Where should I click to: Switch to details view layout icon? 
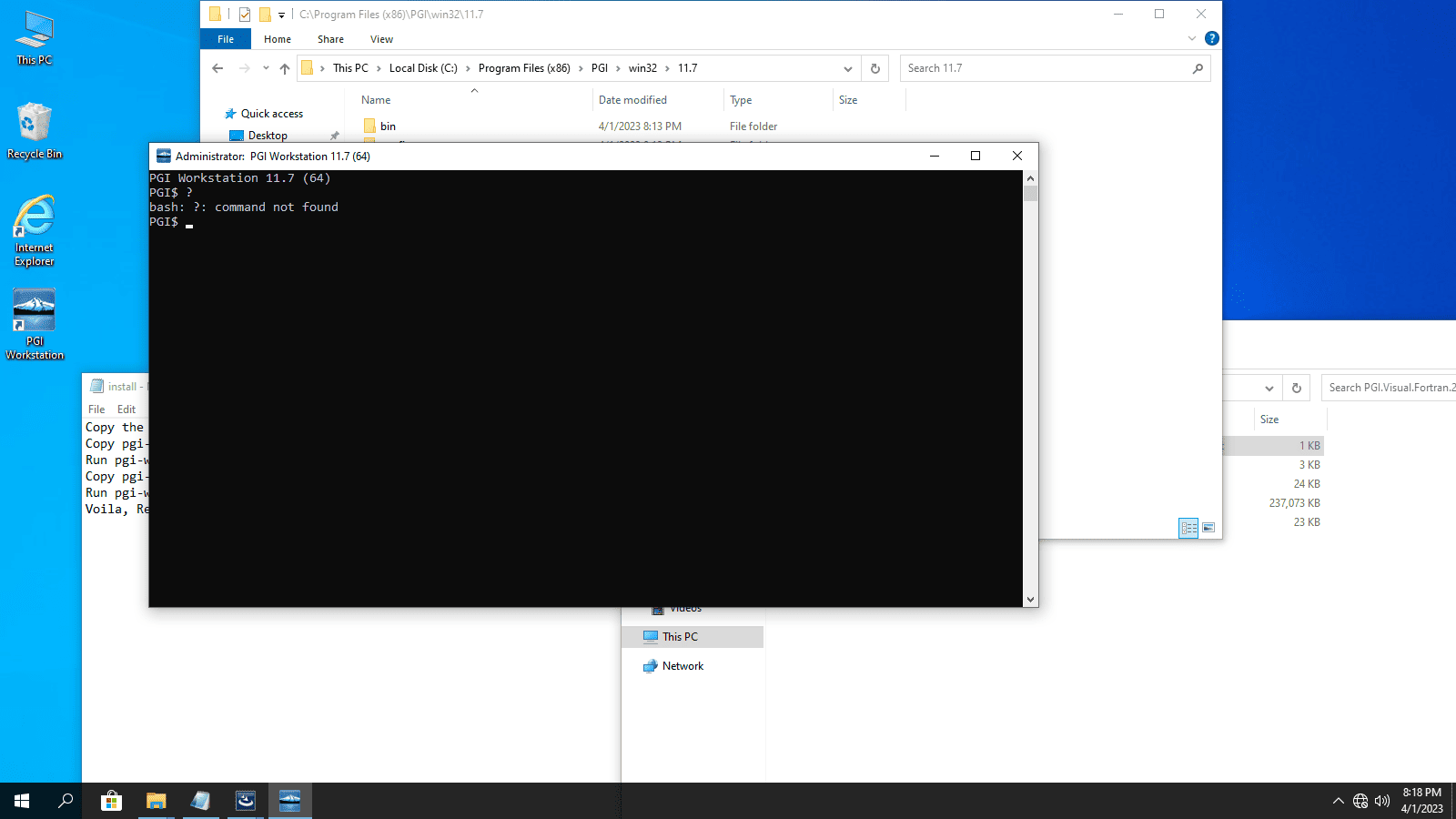coord(1188,528)
